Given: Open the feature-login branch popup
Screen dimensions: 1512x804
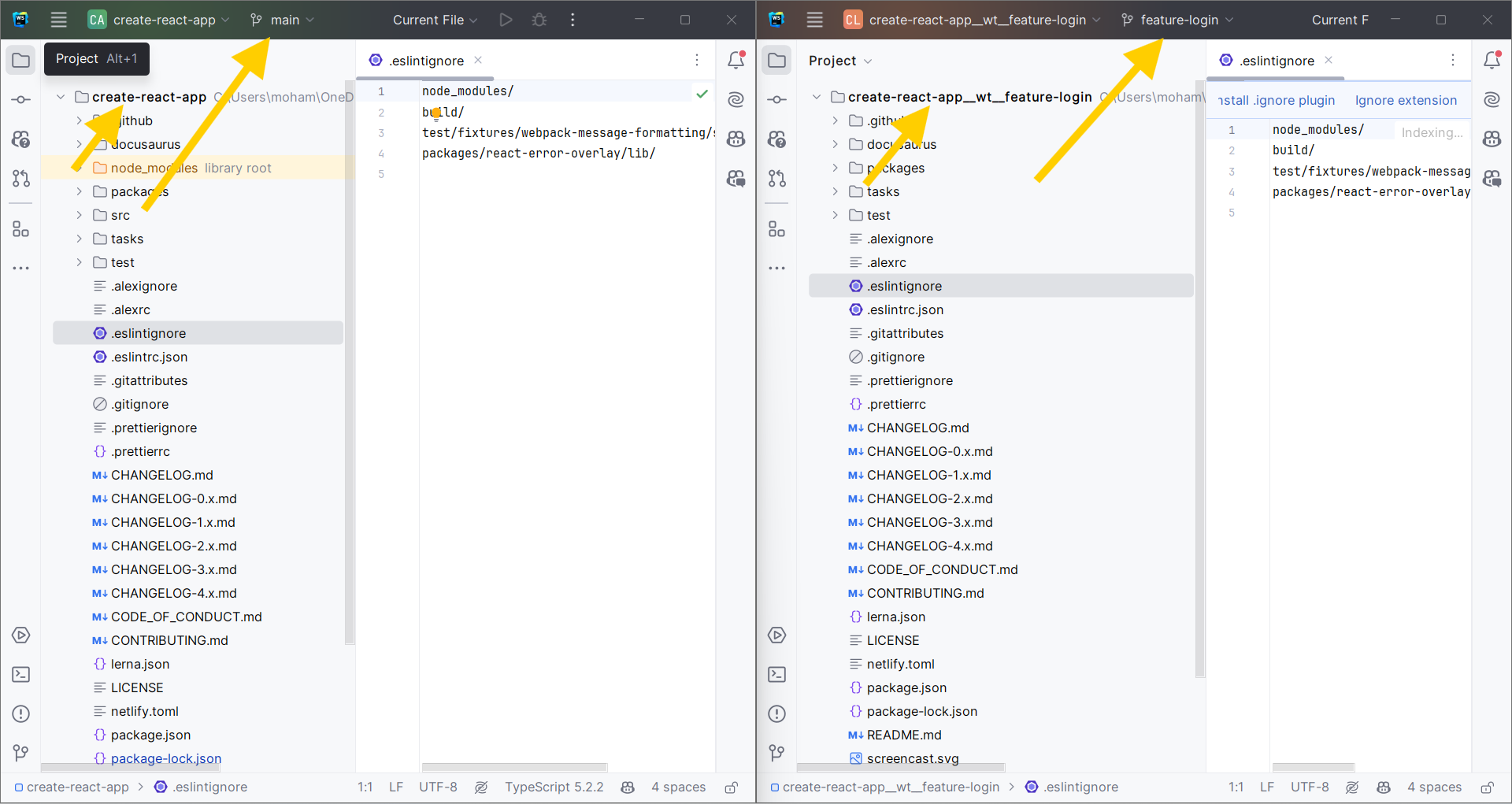Looking at the screenshot, I should pyautogui.click(x=1177, y=20).
